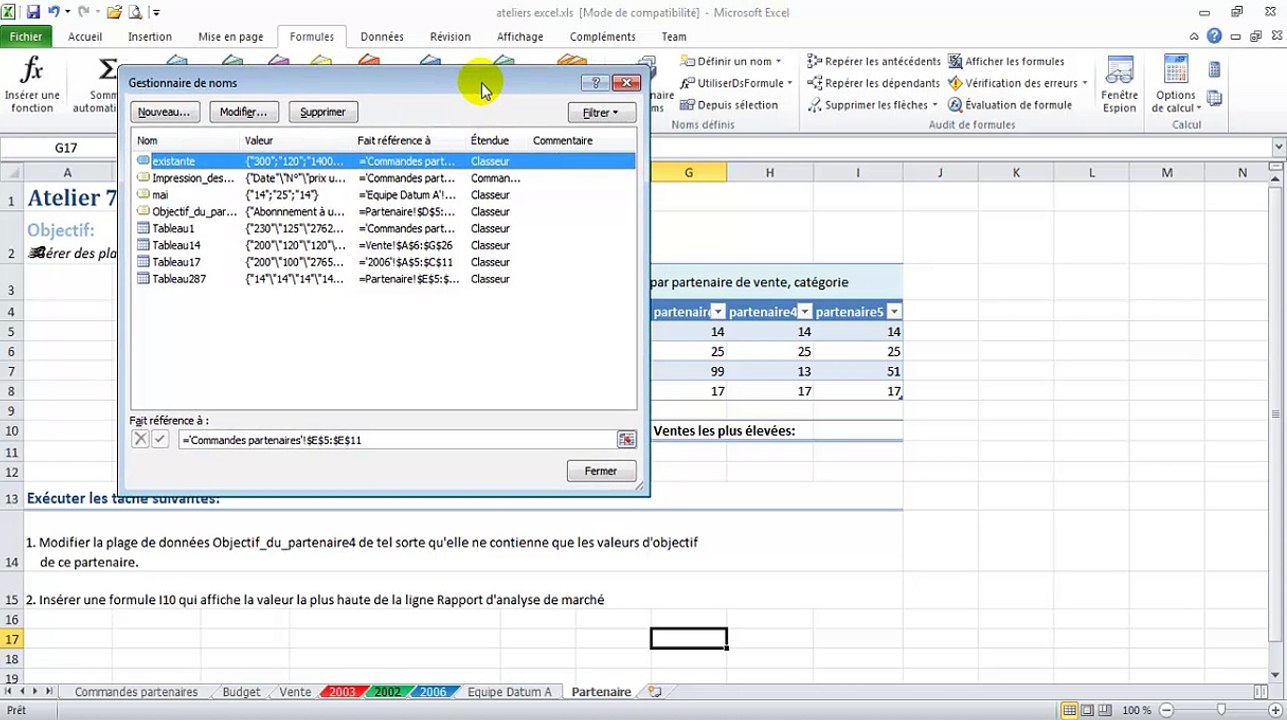
Task: Expand the UtiliserDsFormule dropdown arrow
Action: coord(790,83)
